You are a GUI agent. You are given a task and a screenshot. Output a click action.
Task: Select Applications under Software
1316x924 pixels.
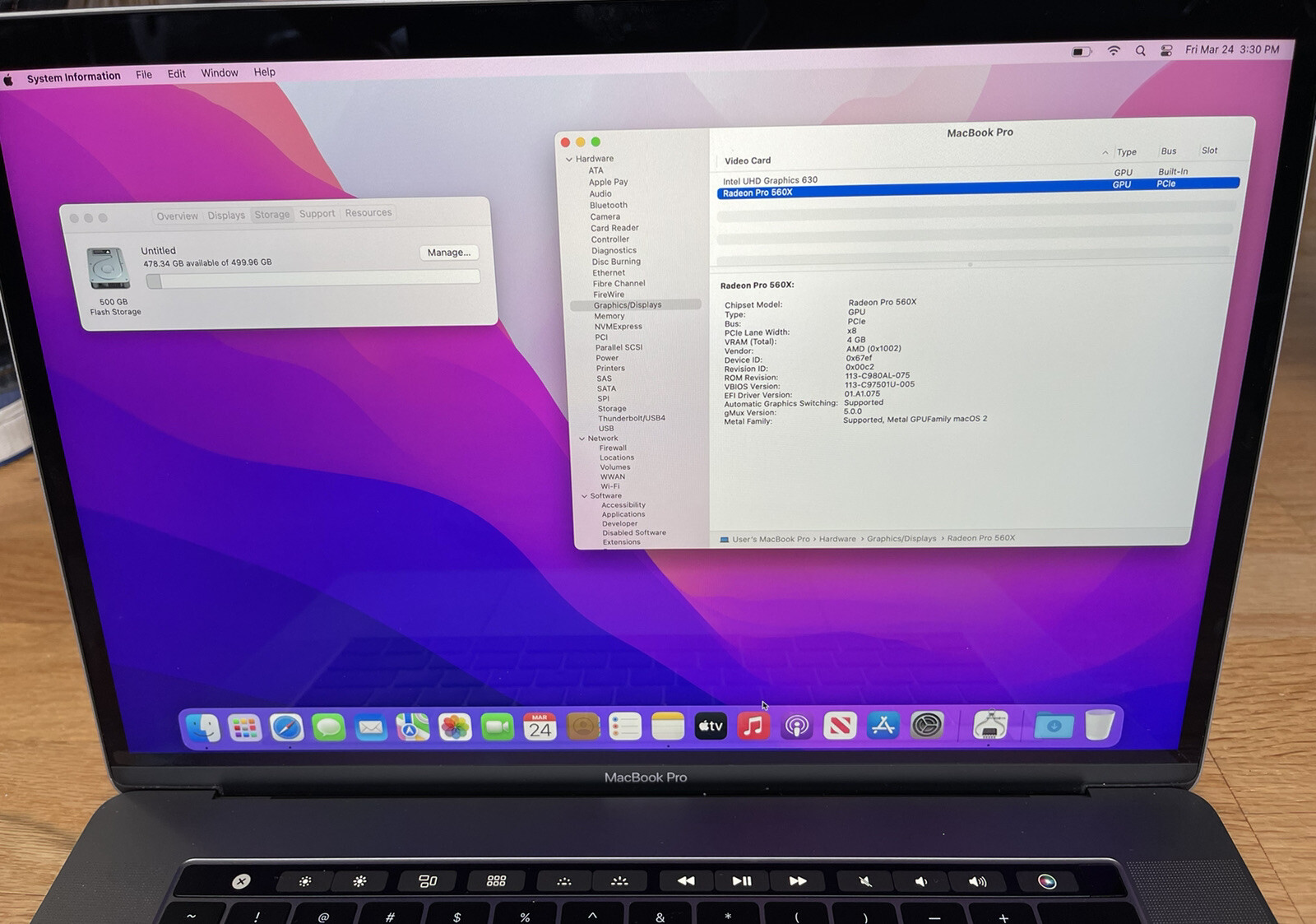623,514
